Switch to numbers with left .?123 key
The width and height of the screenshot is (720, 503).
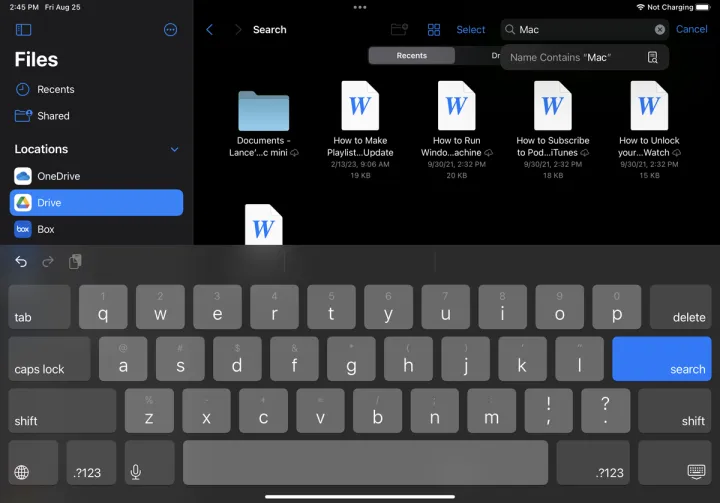tap(90, 463)
